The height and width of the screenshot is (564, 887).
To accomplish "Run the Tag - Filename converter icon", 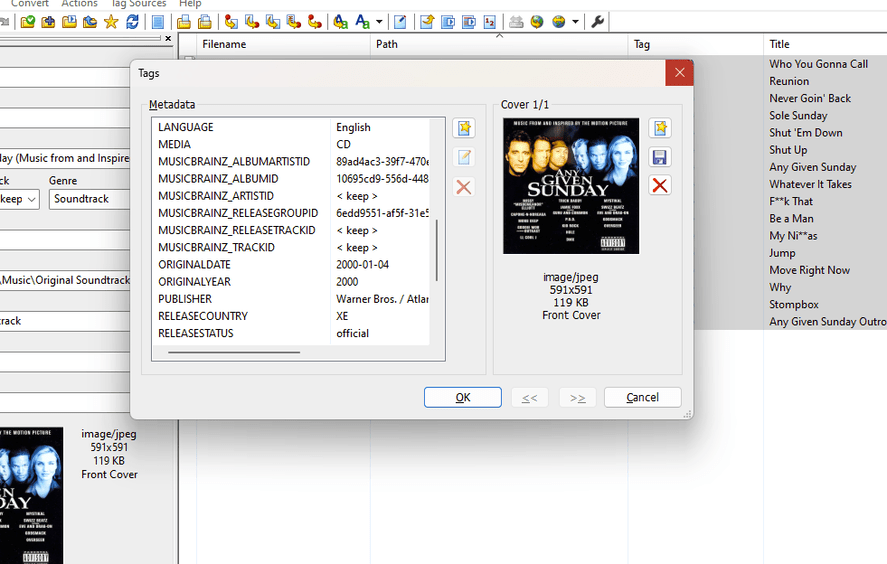I will pyautogui.click(x=231, y=21).
